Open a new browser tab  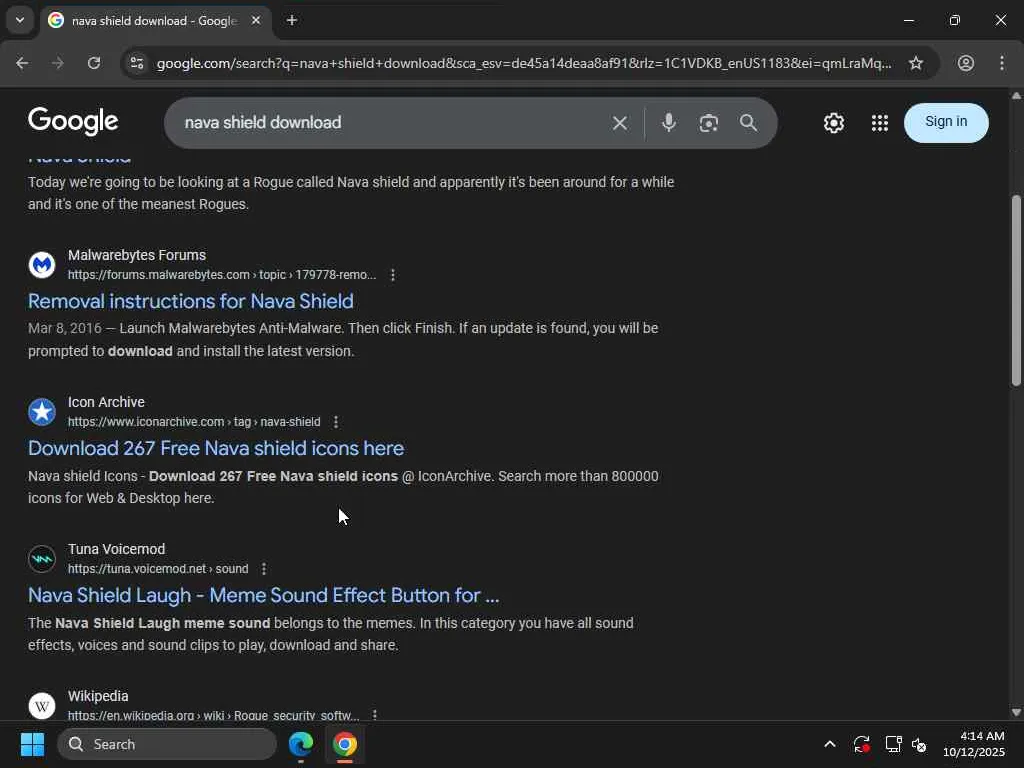tap(292, 21)
